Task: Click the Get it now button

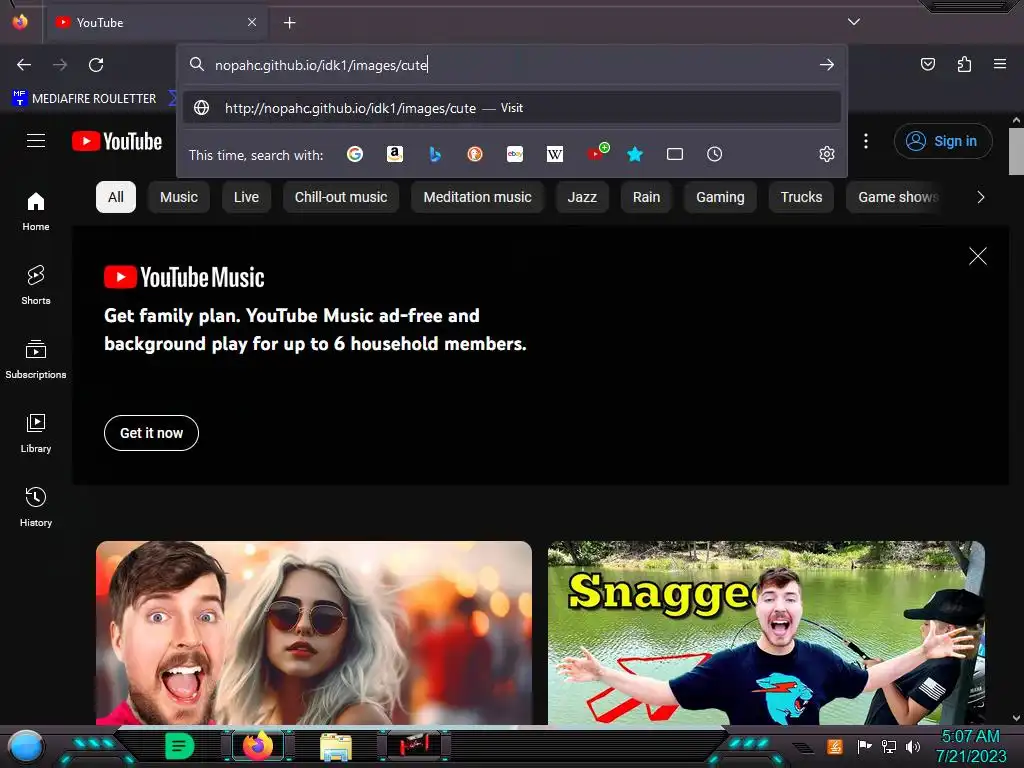Action: point(152,433)
